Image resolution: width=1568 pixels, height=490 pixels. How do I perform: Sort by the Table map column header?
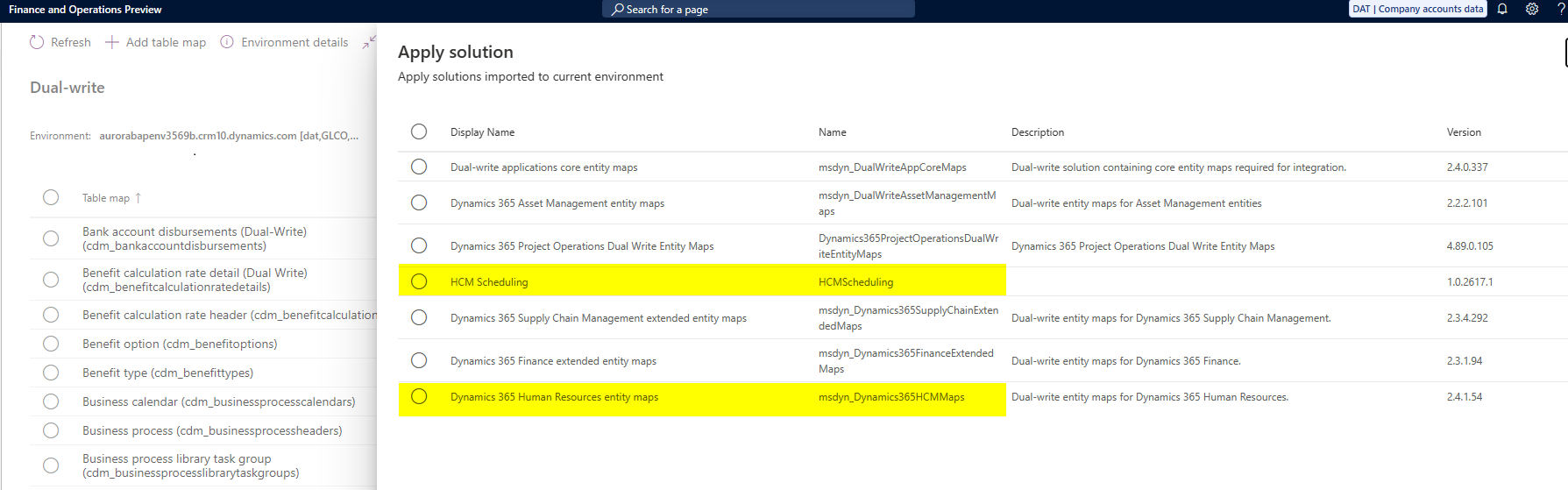pos(106,198)
